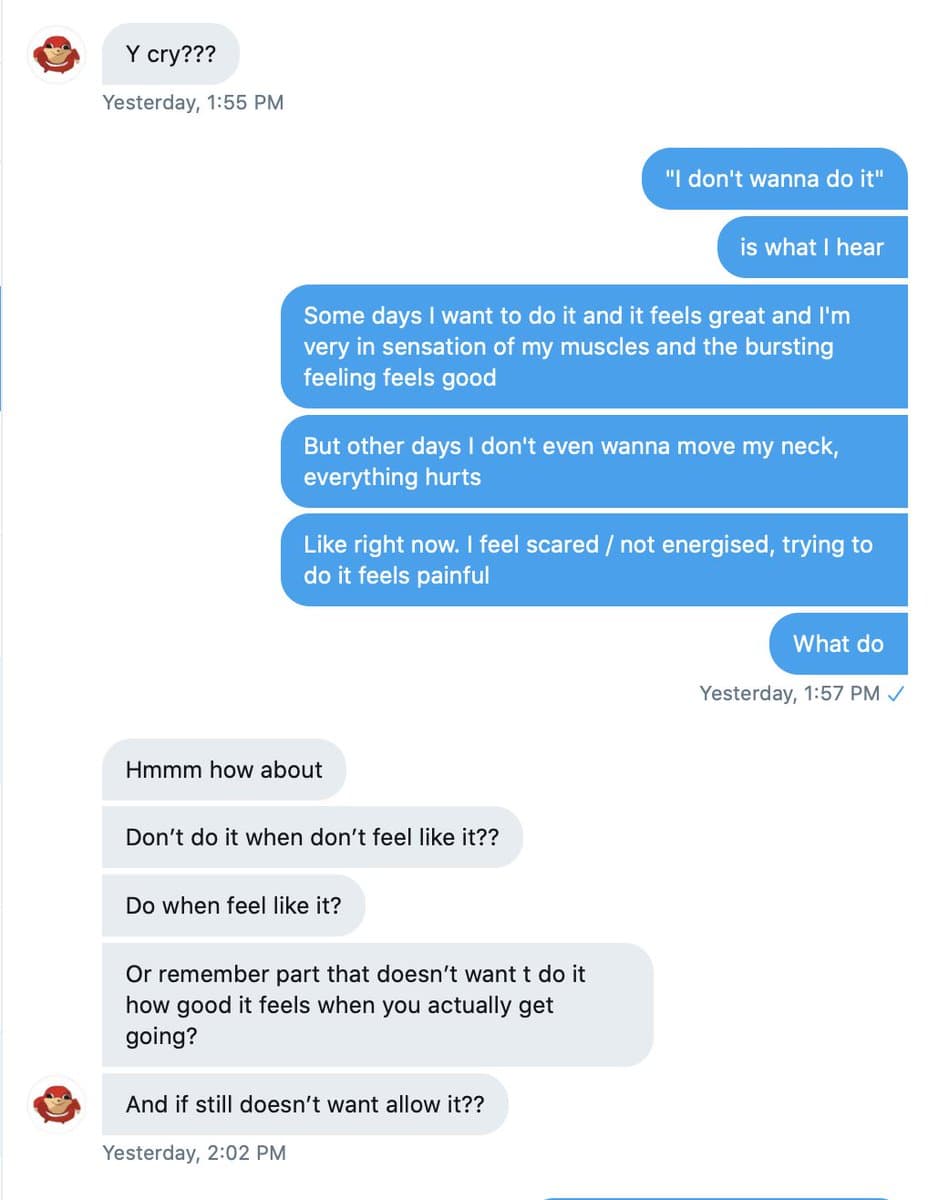928x1200 pixels.
Task: Click the message starting "Some days I want"
Action: coord(593,346)
